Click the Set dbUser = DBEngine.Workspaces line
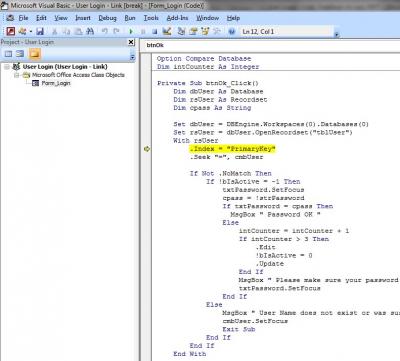This screenshot has width=400, height=361. click(271, 124)
